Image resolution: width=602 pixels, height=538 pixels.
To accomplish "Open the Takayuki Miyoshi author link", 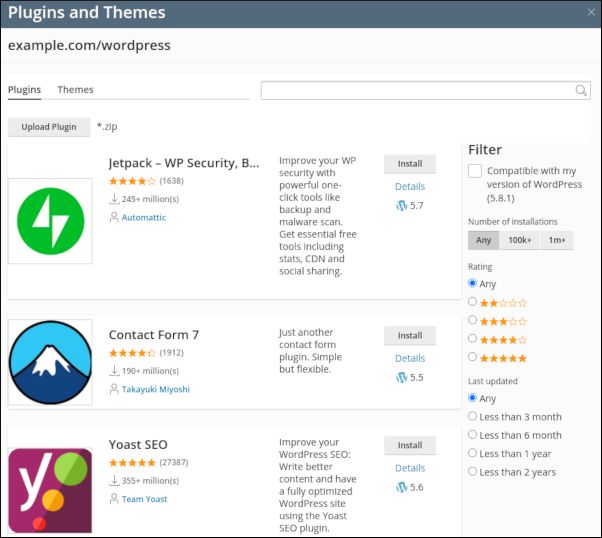I will (x=156, y=390).
